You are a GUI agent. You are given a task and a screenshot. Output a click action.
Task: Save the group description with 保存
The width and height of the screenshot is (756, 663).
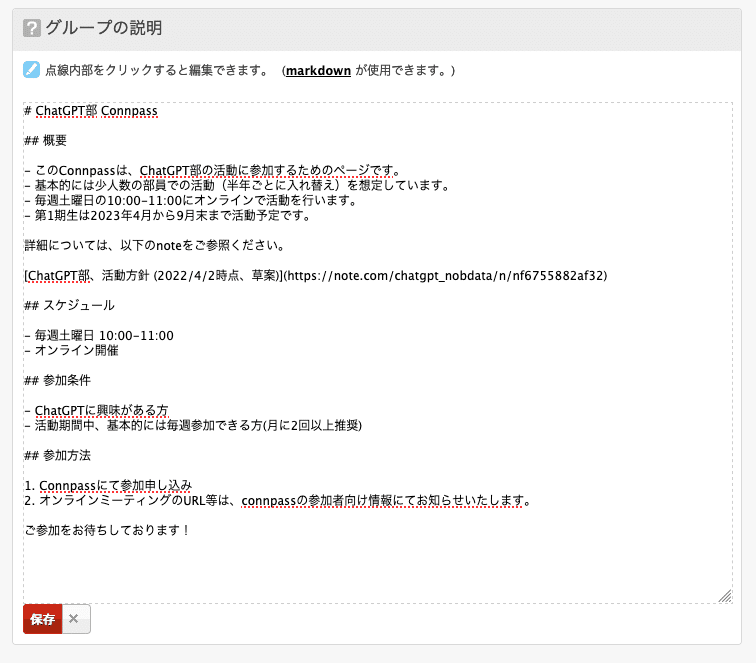click(x=42, y=619)
